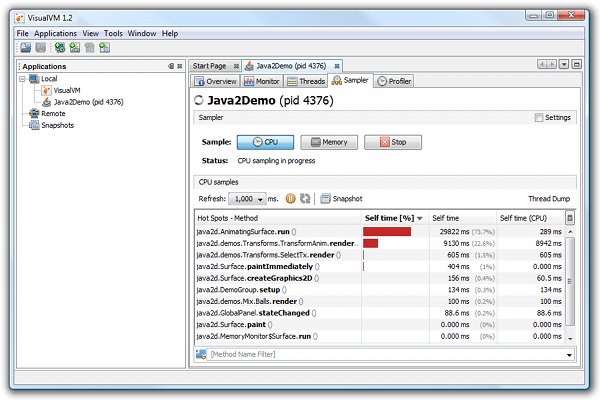Pause the live results
Viewport: 600px width, 400px height.
(290, 199)
